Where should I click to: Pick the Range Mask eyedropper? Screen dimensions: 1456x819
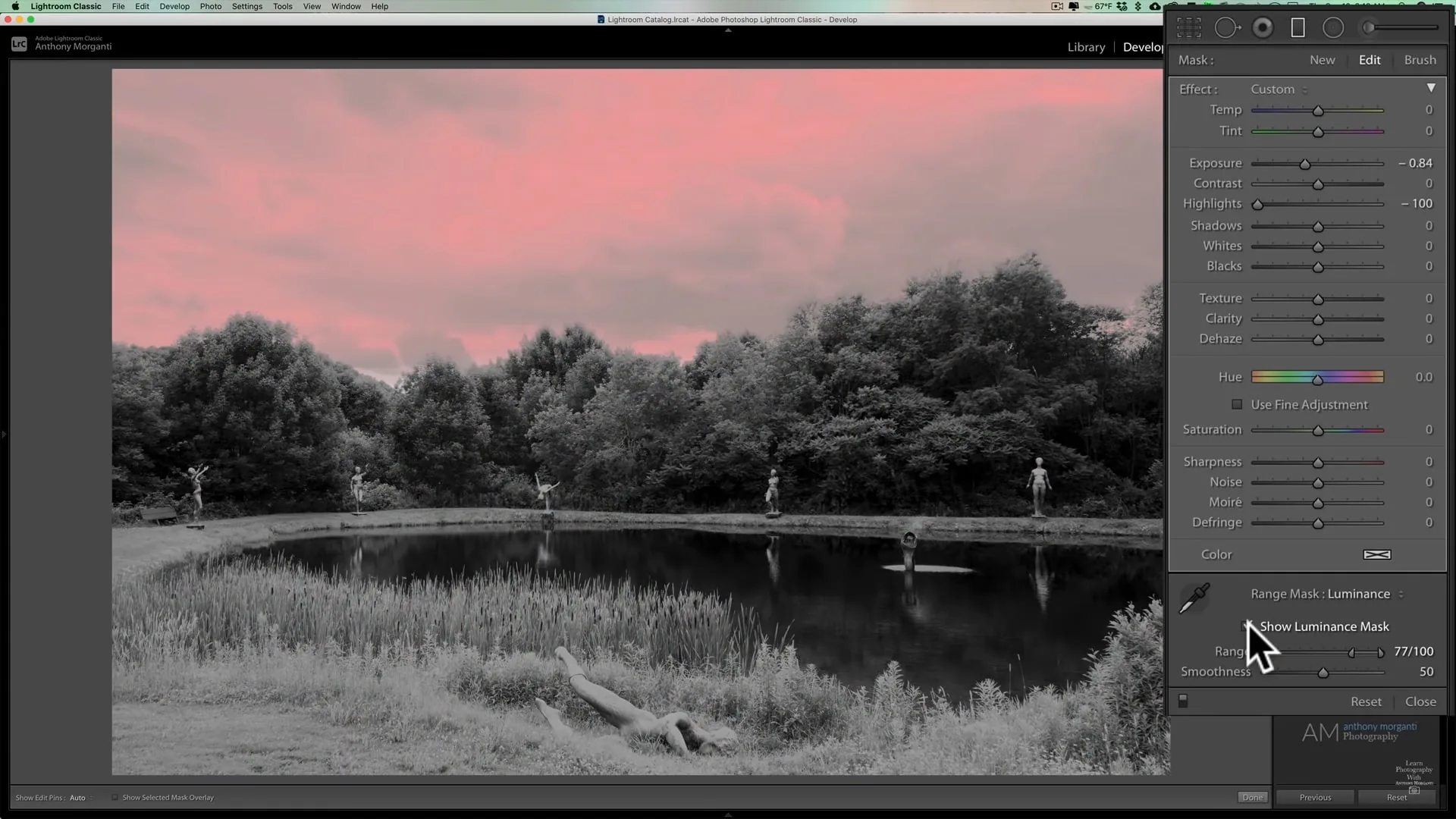pyautogui.click(x=1194, y=598)
